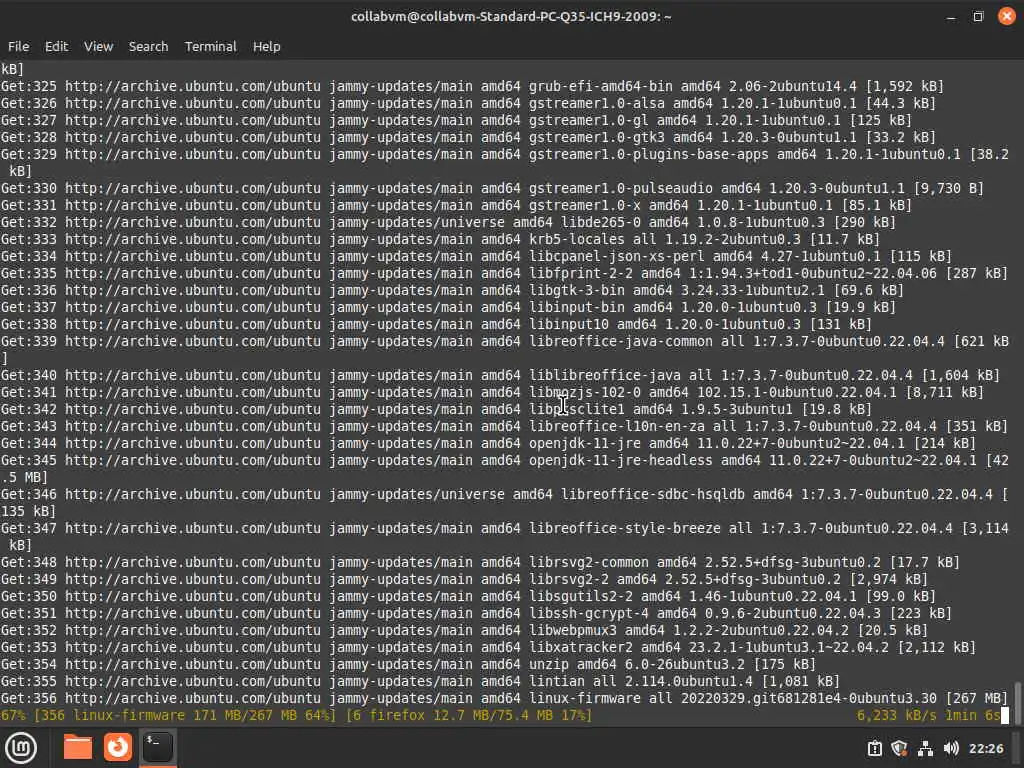Open the 22:26 clock calendar

point(986,748)
